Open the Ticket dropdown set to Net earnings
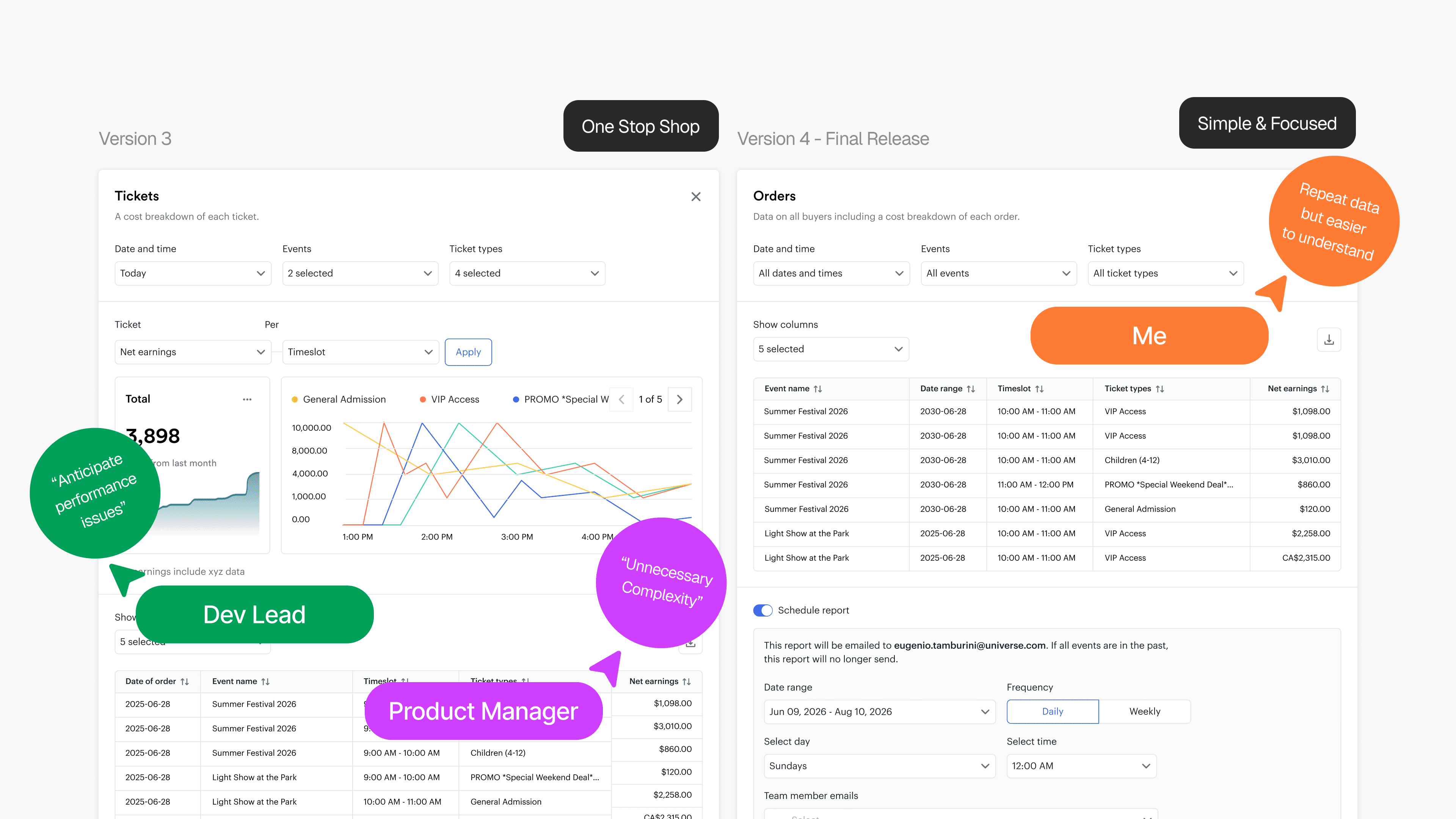The width and height of the screenshot is (1456, 819). (193, 352)
